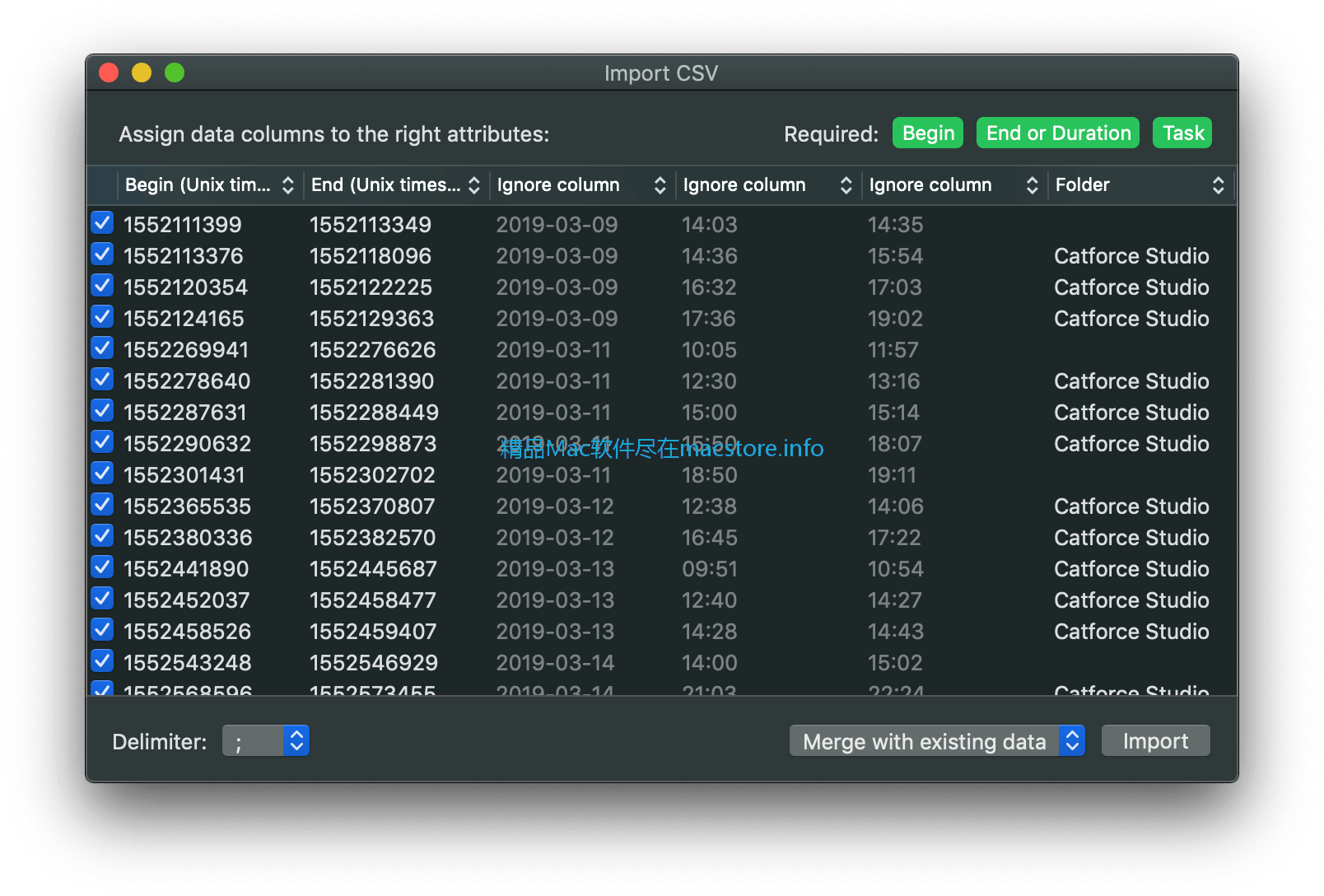Open the Ignore column dropdown above 14:35
The width and height of the screenshot is (1324, 896).
[953, 185]
